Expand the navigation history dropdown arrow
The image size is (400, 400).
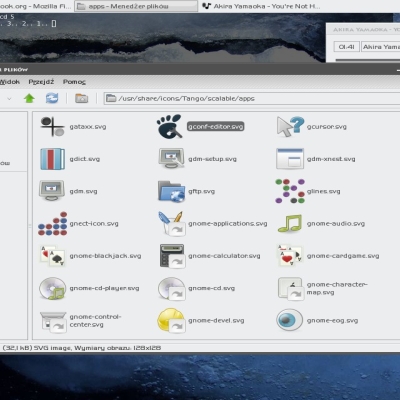[x=9, y=99]
